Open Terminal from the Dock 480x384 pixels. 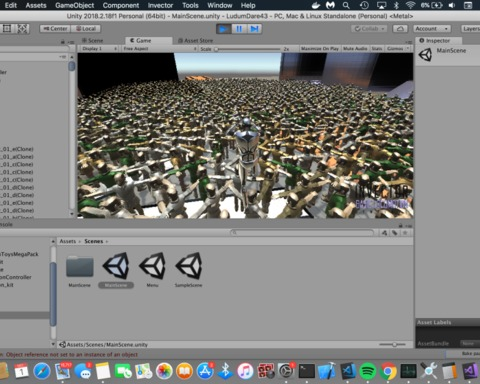306,371
